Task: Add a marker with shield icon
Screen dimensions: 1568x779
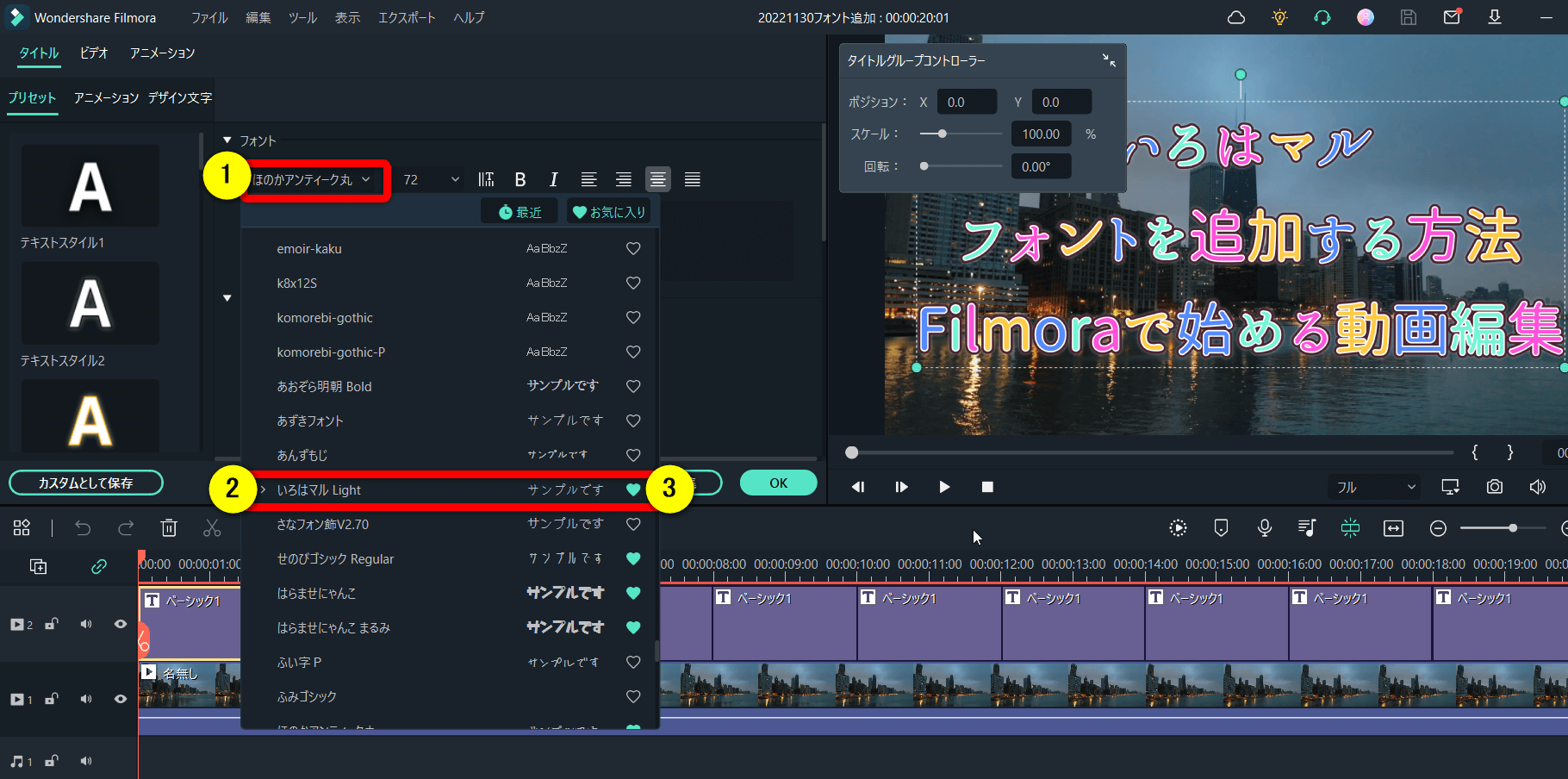Action: pos(1221,527)
